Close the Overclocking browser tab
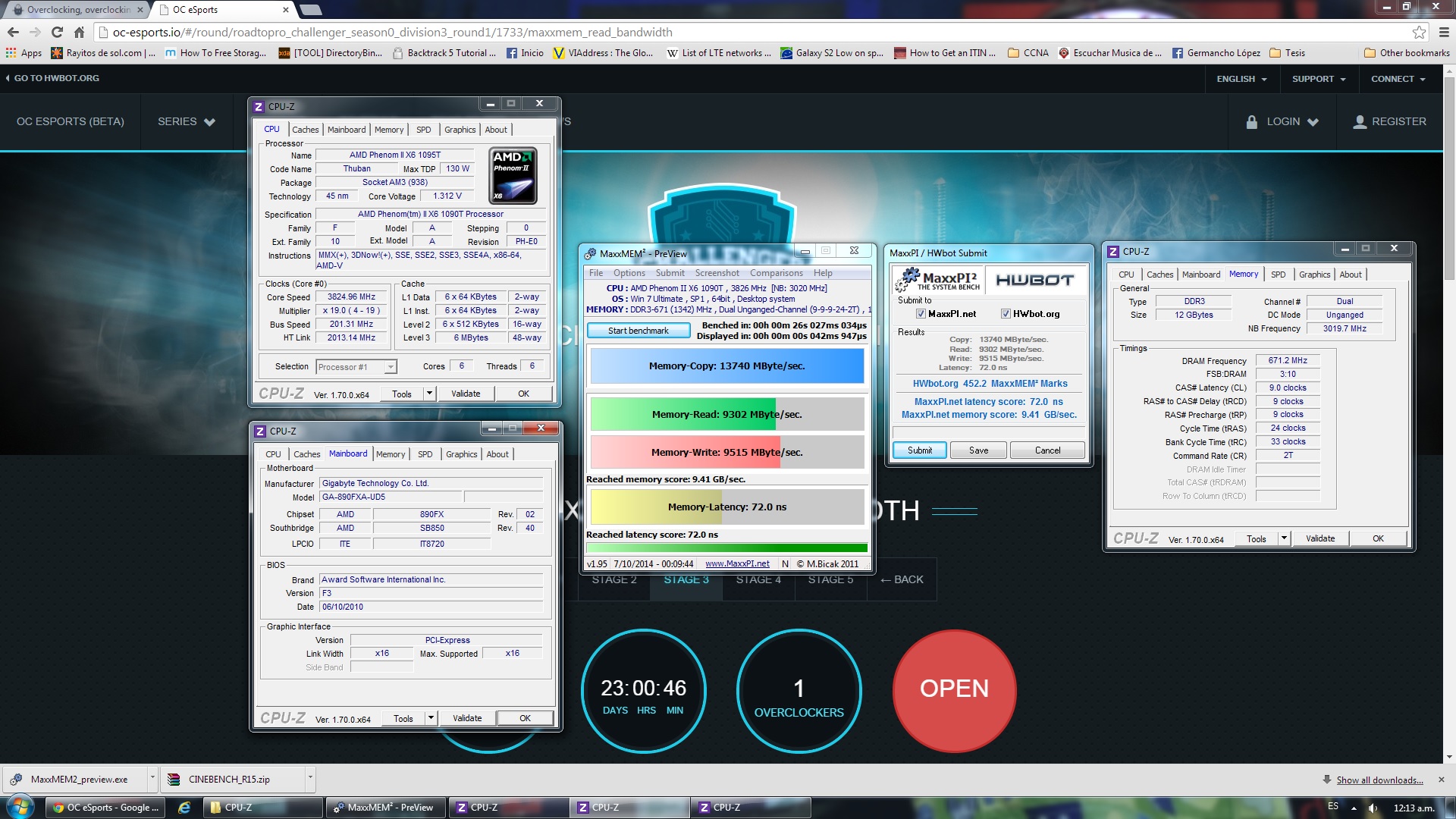The height and width of the screenshot is (819, 1456). (140, 10)
